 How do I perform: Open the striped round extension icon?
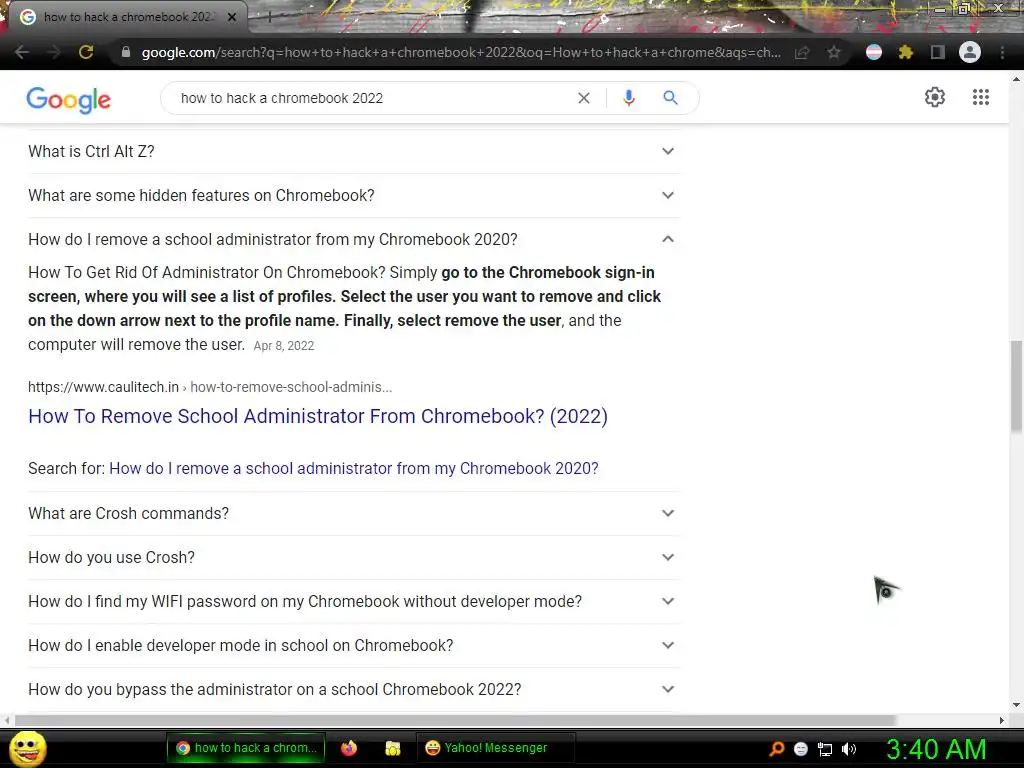coord(874,52)
